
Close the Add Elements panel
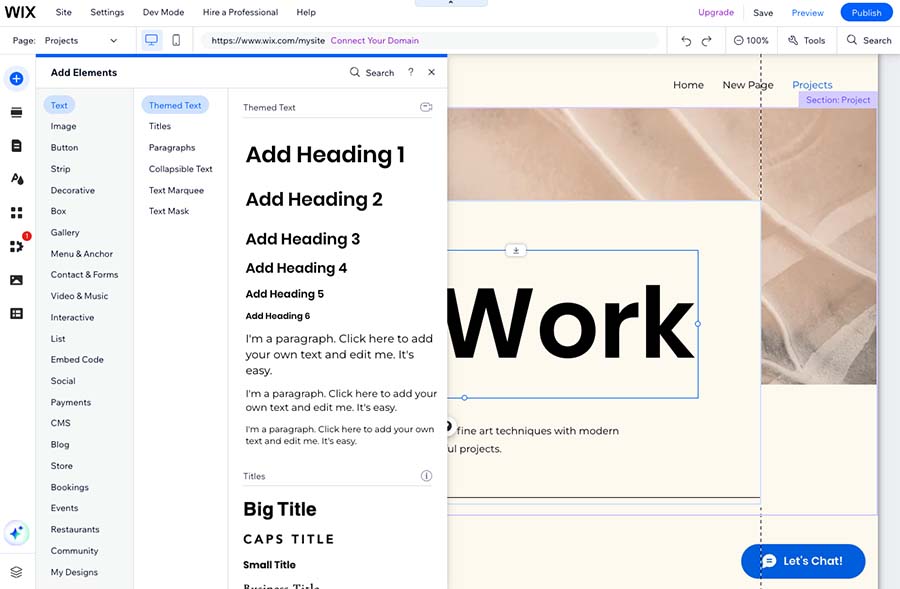pos(432,72)
